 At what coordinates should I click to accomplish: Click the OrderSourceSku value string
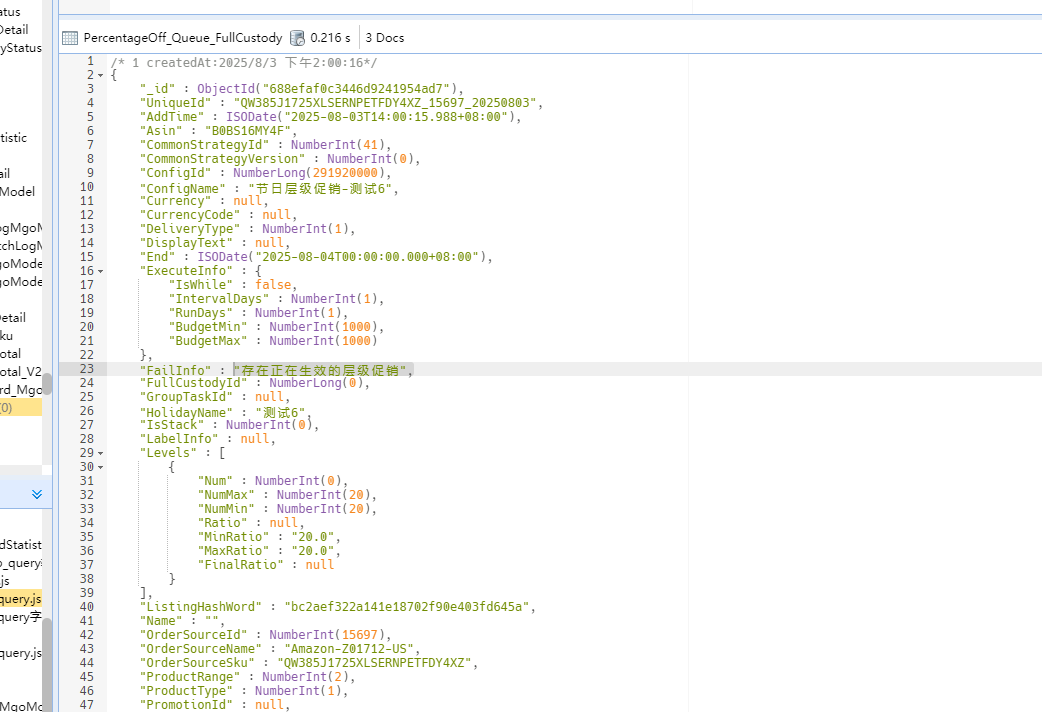pos(374,663)
